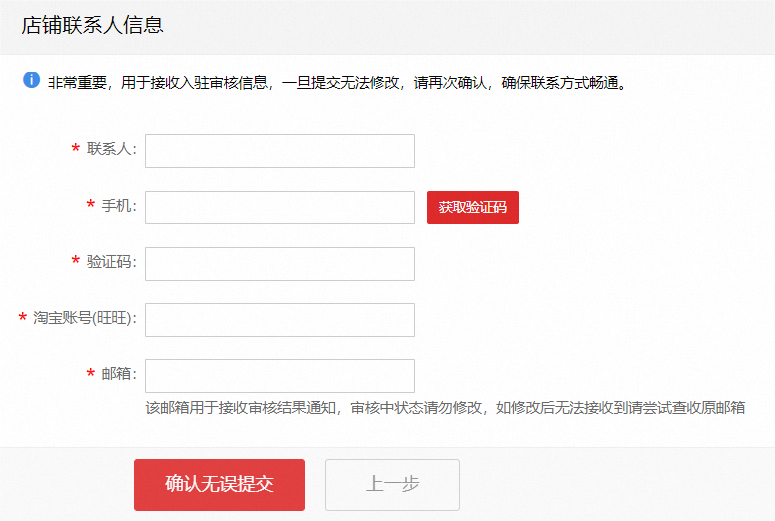Click the blue info icon beside the notice
The image size is (775, 521).
tap(32, 80)
